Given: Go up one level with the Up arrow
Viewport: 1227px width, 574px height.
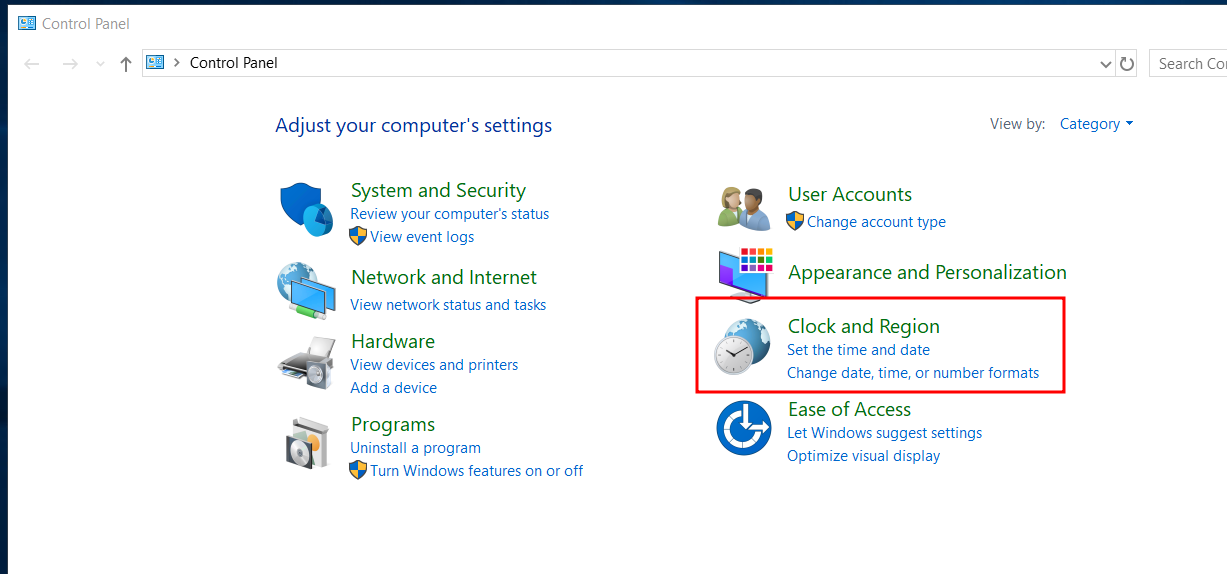Looking at the screenshot, I should coord(125,64).
